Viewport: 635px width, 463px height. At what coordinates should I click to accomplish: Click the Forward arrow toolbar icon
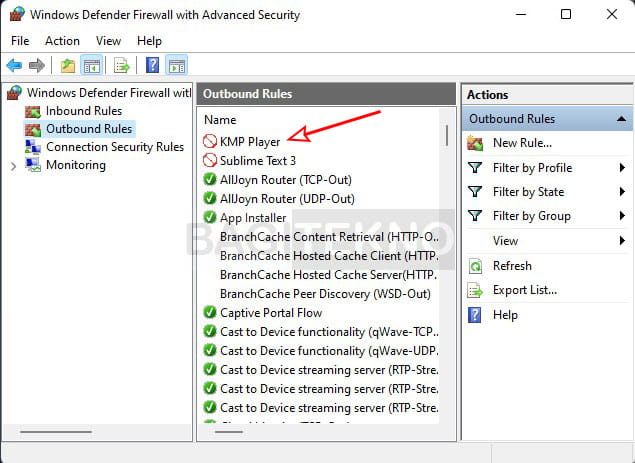point(37,65)
